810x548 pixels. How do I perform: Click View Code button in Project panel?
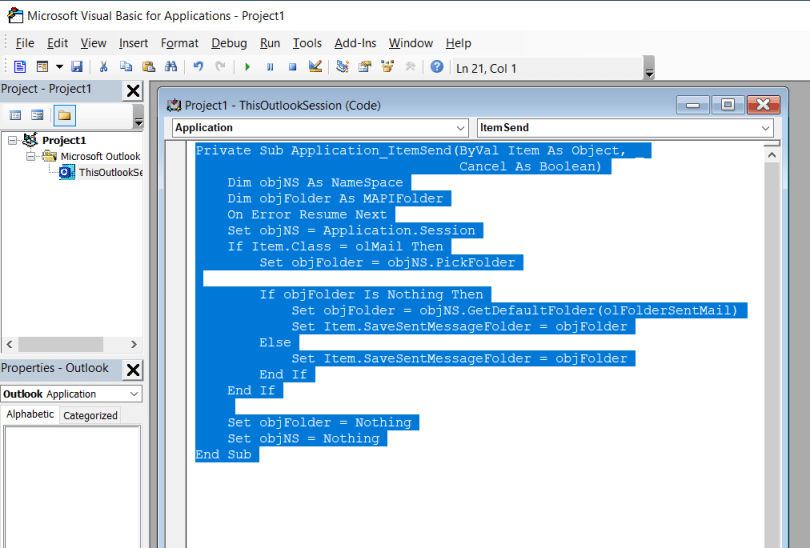(15, 115)
